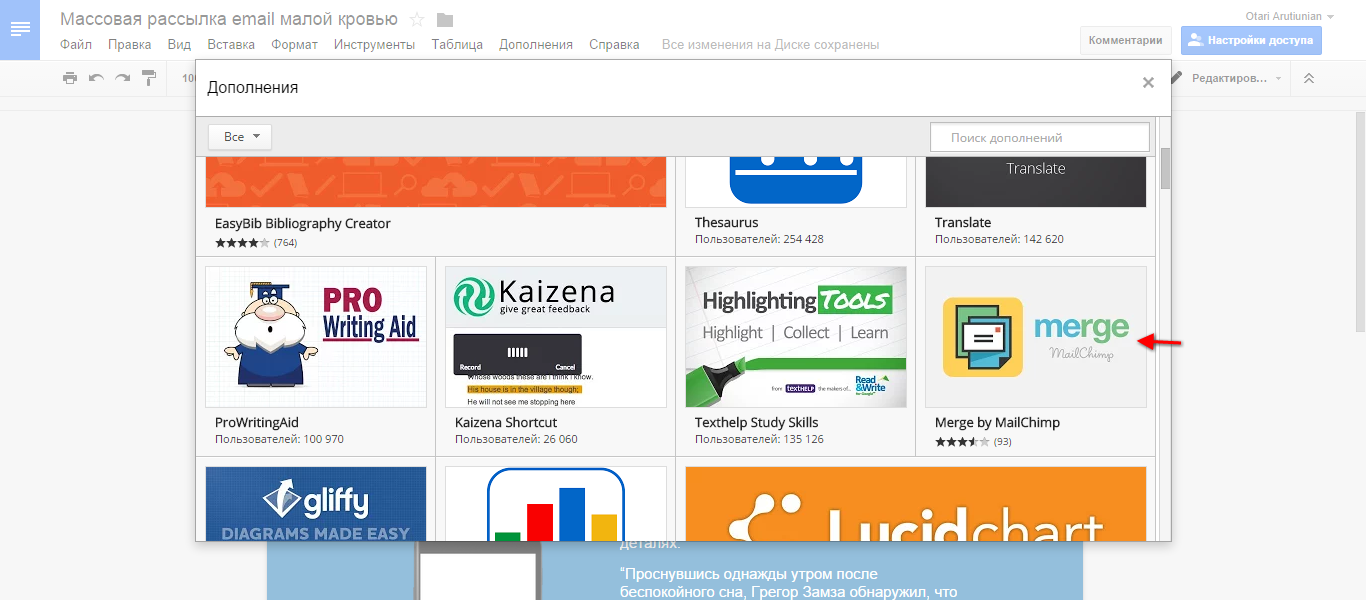
Task: Click Пользователей: 135 126 under Texthelp
Action: coord(759,440)
